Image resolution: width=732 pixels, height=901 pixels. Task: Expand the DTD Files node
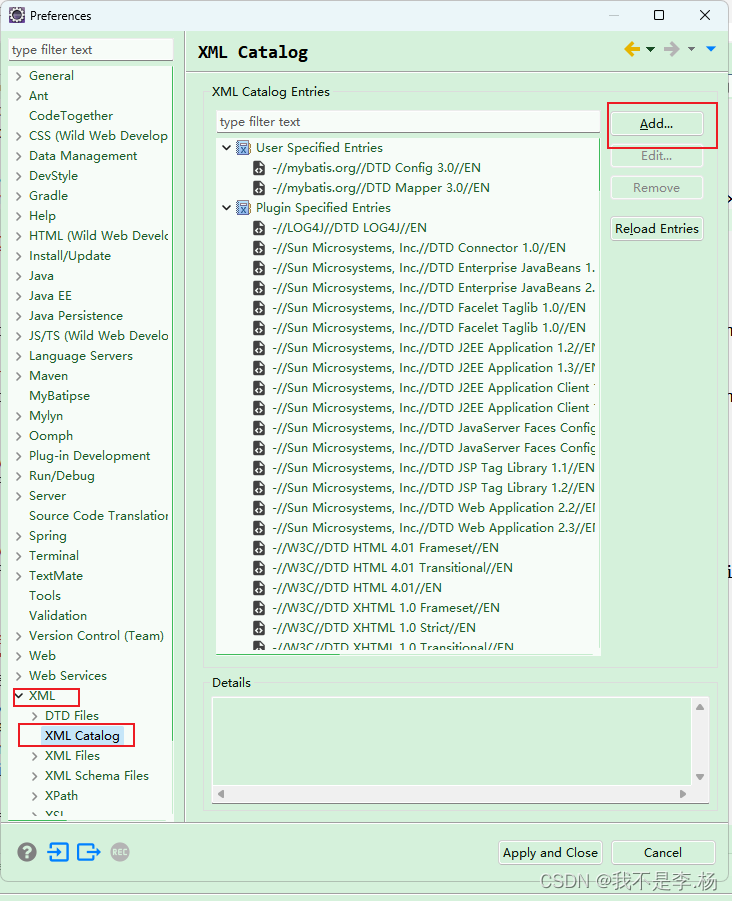[34, 716]
